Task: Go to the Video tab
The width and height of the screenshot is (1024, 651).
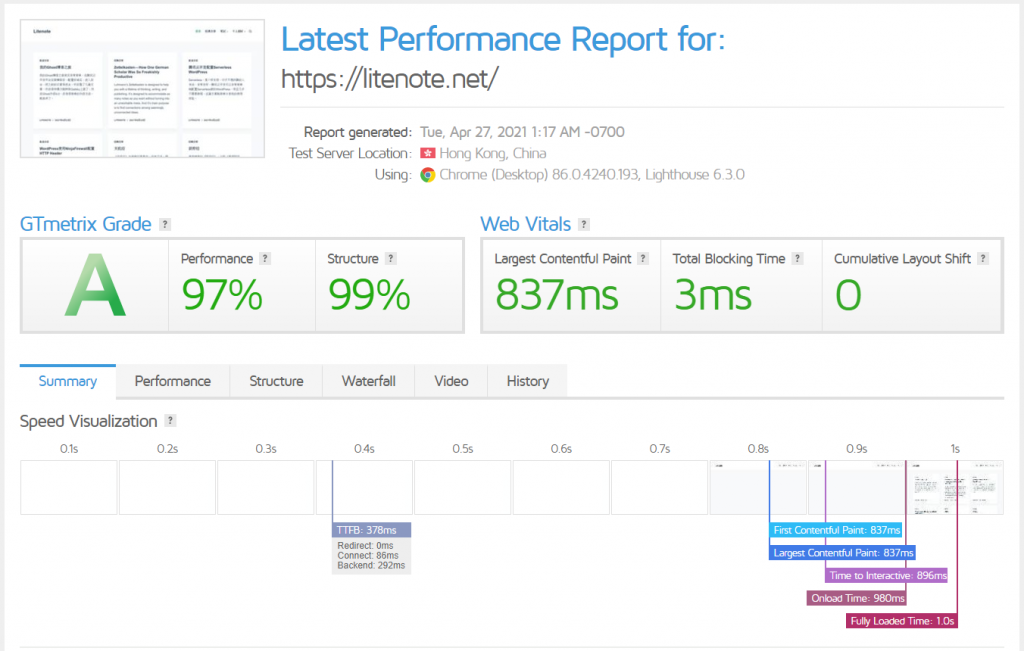Action: pos(451,381)
